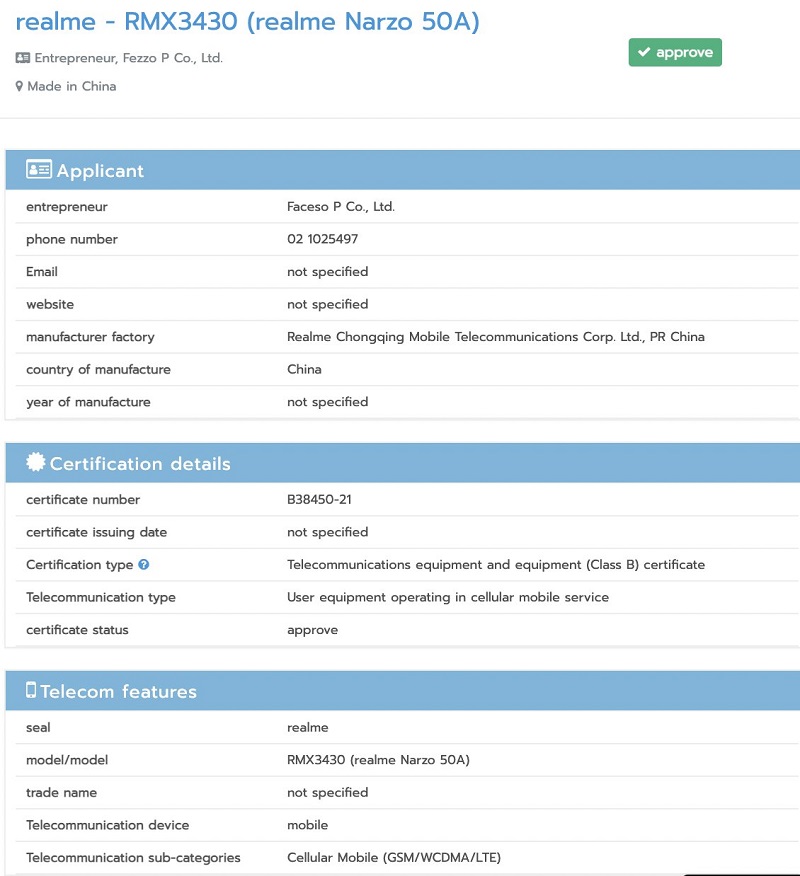Select phone number value '02 1025497'
Image resolution: width=800 pixels, height=876 pixels.
click(x=322, y=239)
